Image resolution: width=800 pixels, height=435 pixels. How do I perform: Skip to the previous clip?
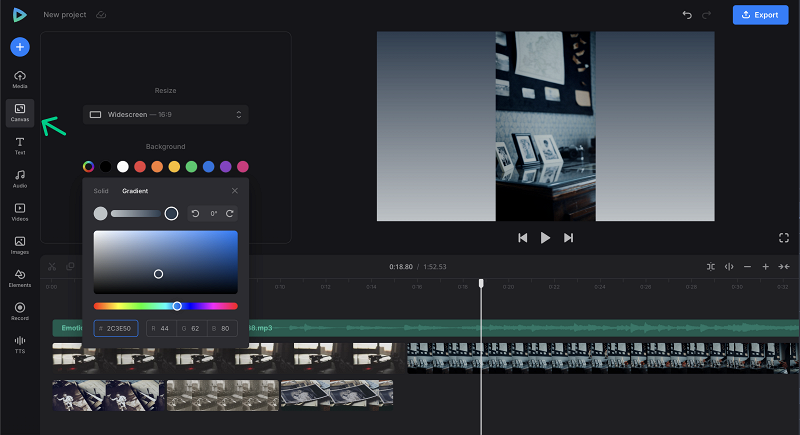[x=522, y=238]
